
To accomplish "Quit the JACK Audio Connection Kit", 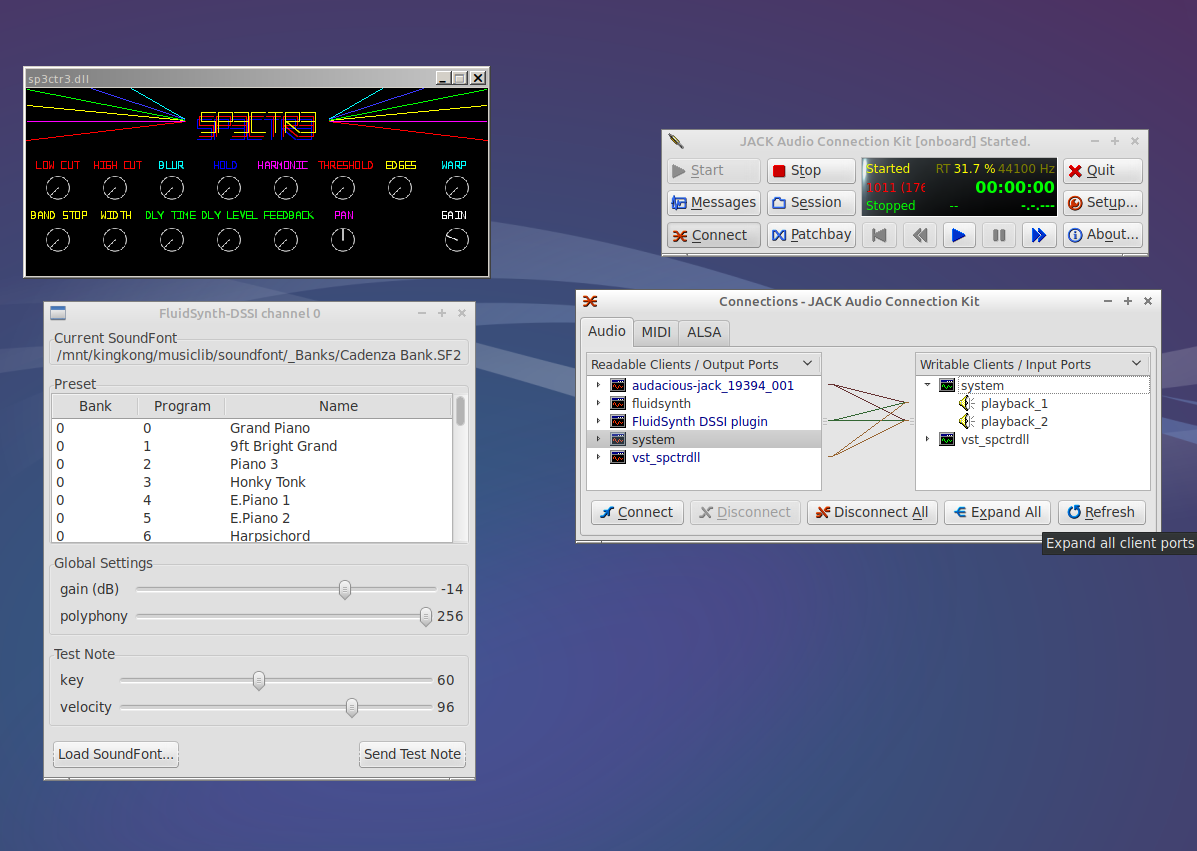I will click(1102, 170).
